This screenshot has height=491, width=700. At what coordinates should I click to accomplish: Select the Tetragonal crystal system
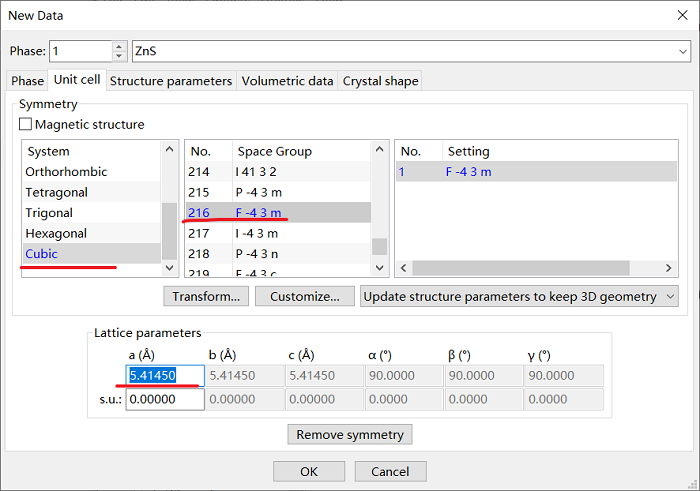57,192
